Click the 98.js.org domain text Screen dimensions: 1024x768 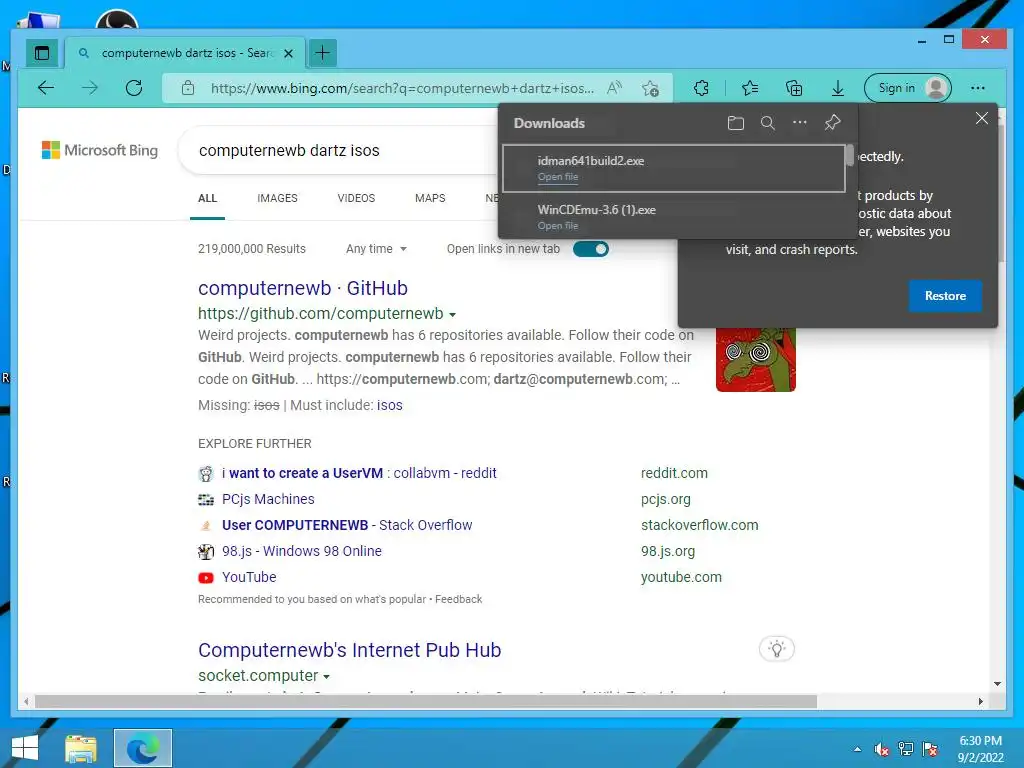pos(667,551)
